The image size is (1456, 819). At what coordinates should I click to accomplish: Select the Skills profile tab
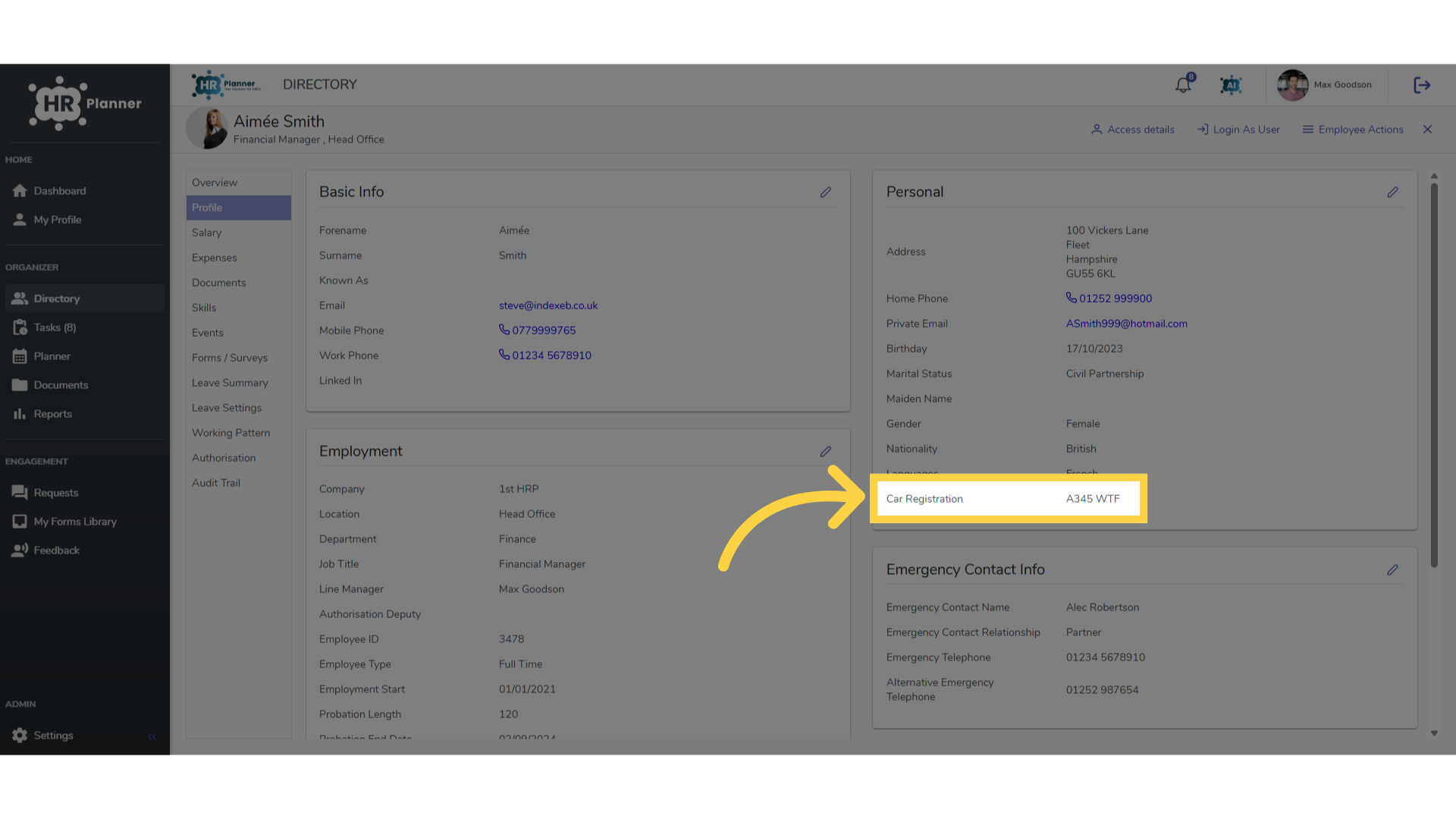(x=239, y=308)
